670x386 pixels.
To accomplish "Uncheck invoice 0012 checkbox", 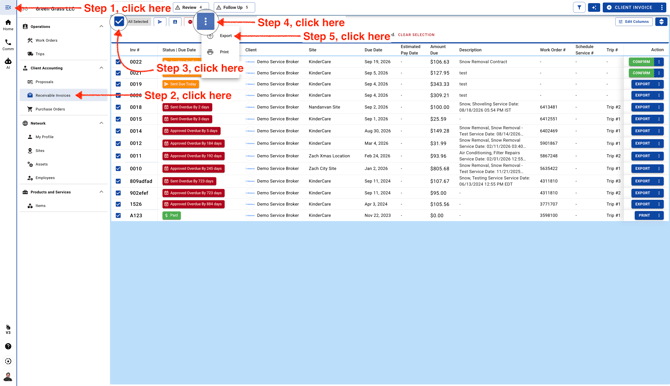I will point(118,144).
